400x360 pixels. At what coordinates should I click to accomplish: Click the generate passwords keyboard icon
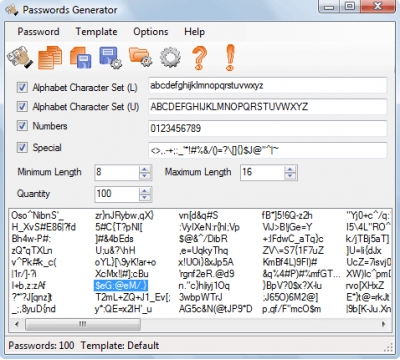click(x=20, y=58)
